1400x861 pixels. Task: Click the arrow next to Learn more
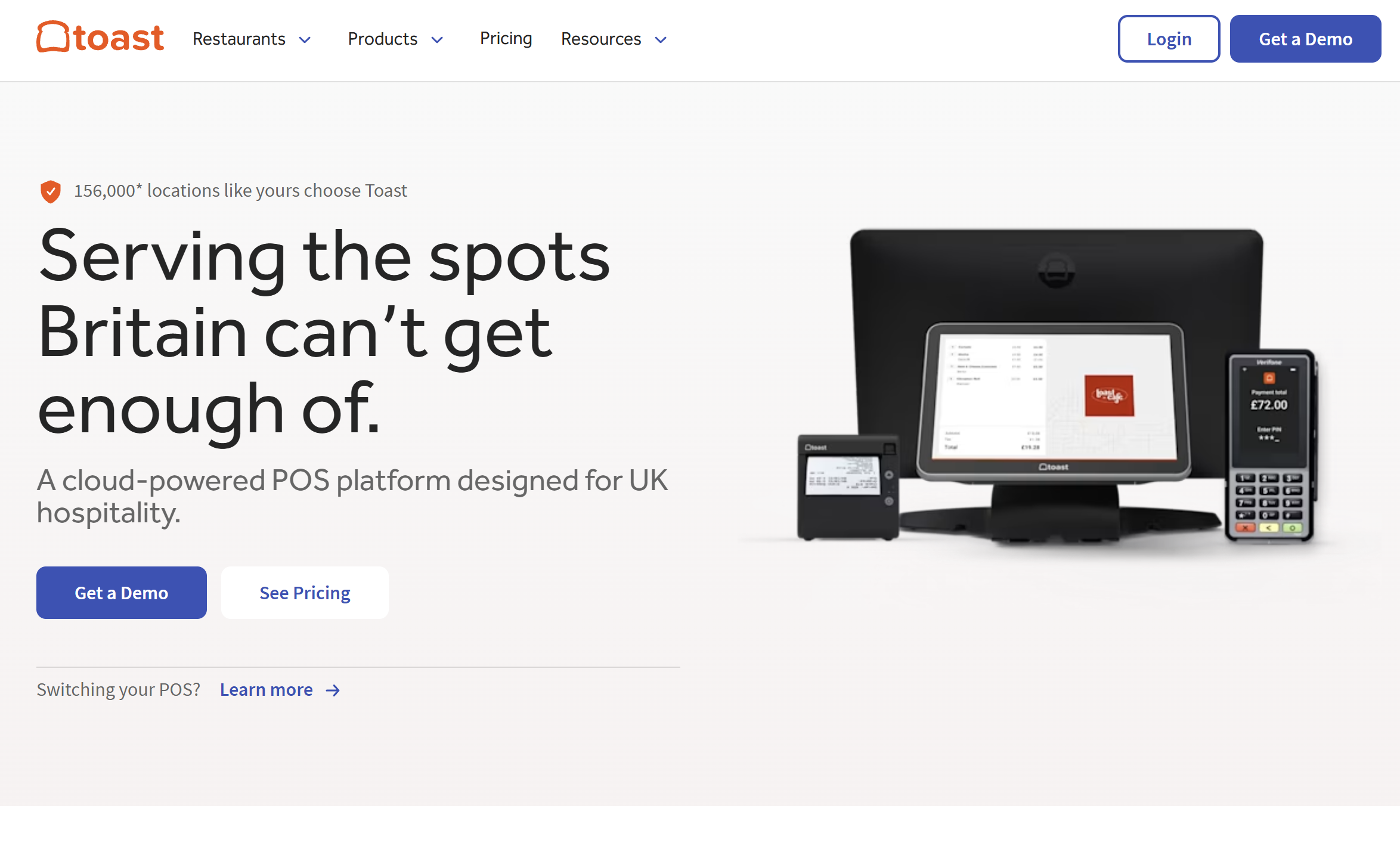(x=333, y=690)
